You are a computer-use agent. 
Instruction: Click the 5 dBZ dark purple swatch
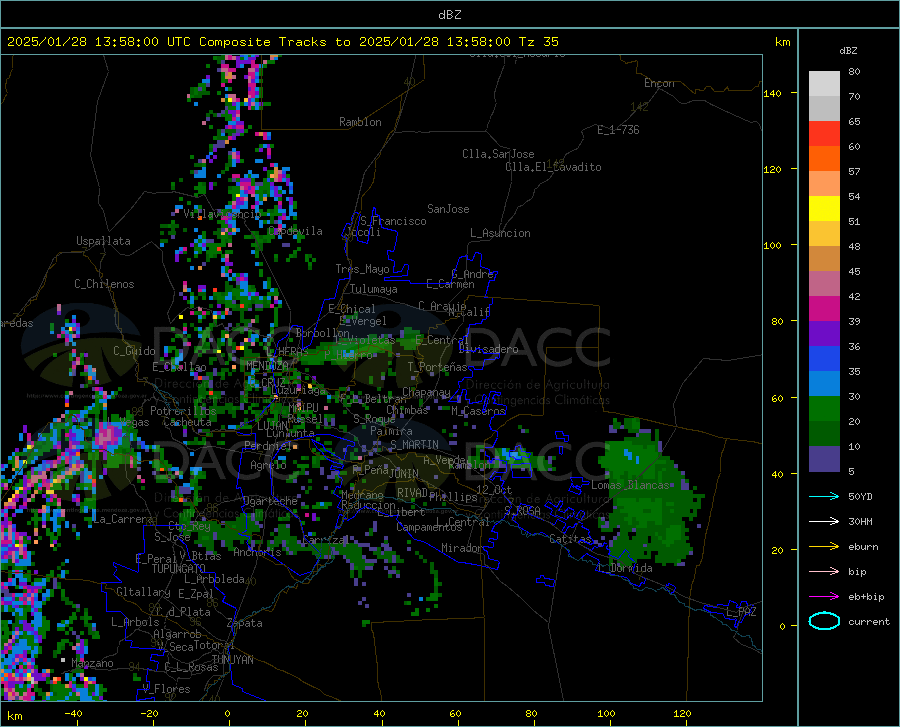(824, 459)
